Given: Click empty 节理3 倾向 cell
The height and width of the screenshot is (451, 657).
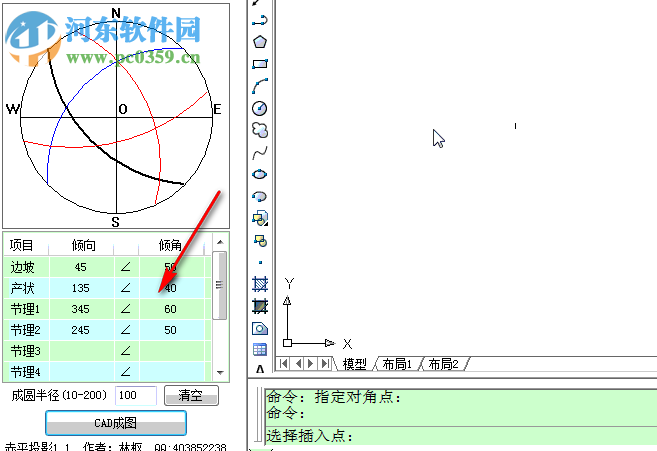Looking at the screenshot, I should (x=81, y=351).
